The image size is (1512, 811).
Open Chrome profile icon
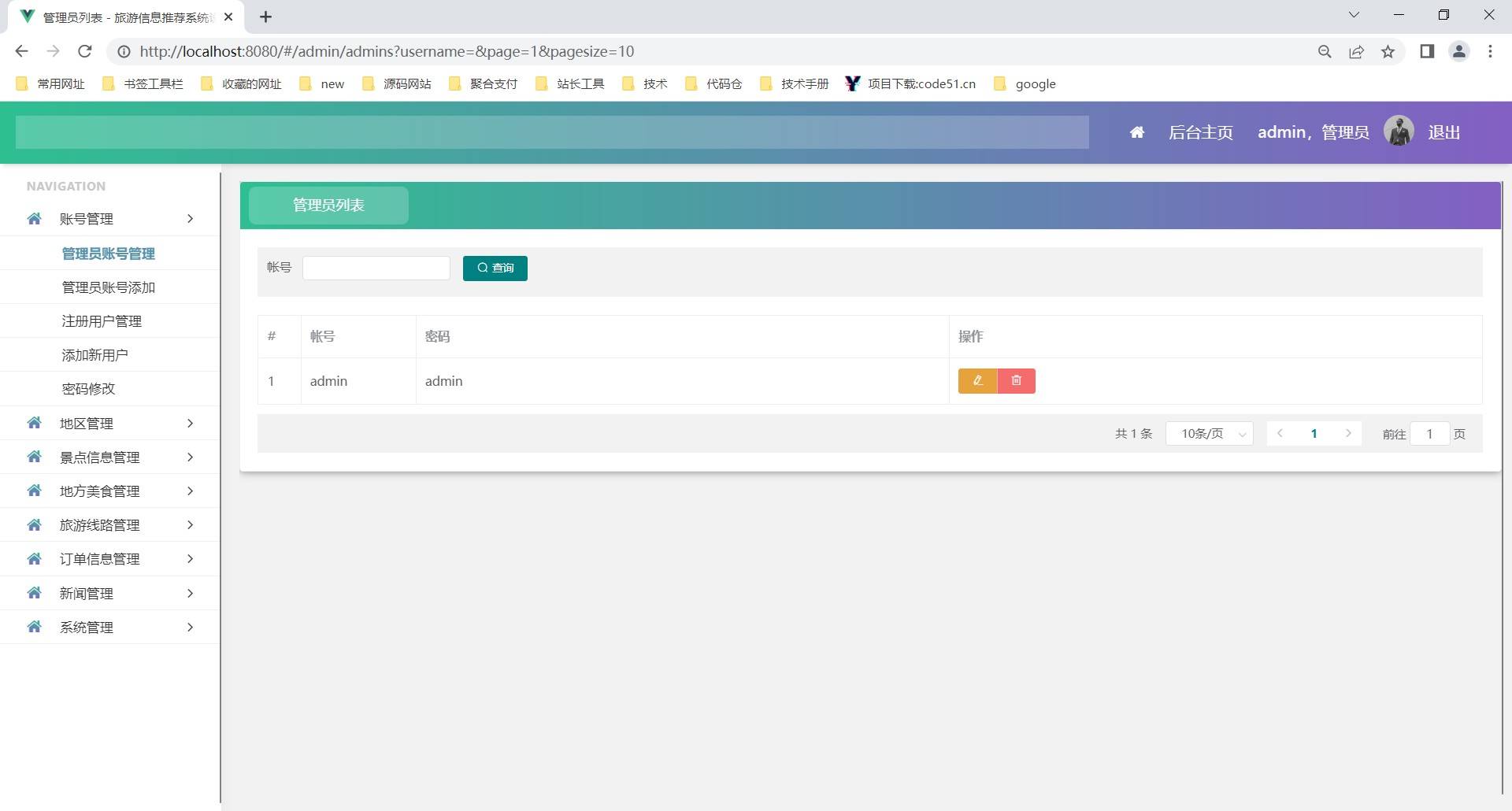pos(1459,51)
